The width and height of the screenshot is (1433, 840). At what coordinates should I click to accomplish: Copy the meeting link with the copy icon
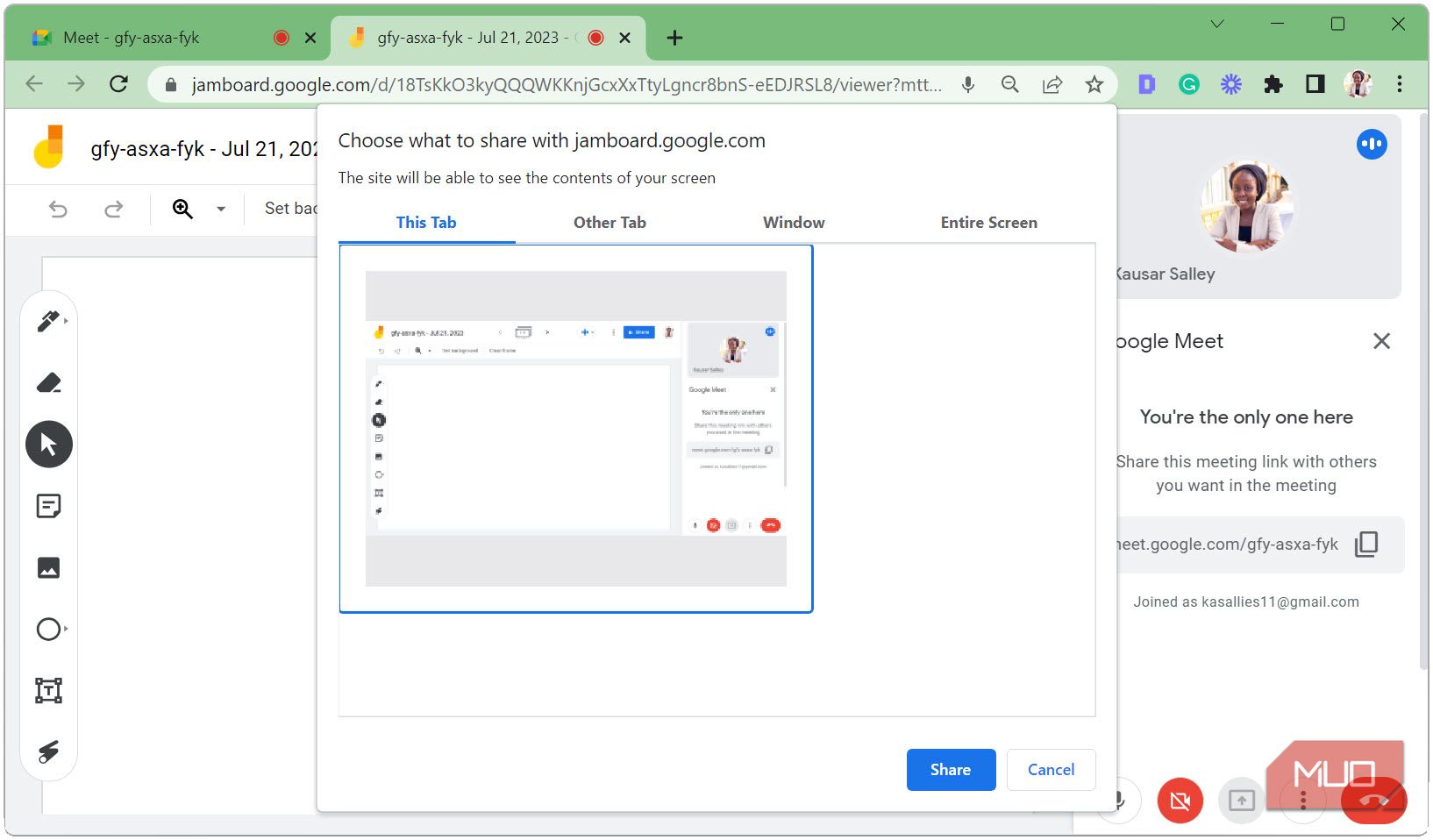click(1365, 545)
